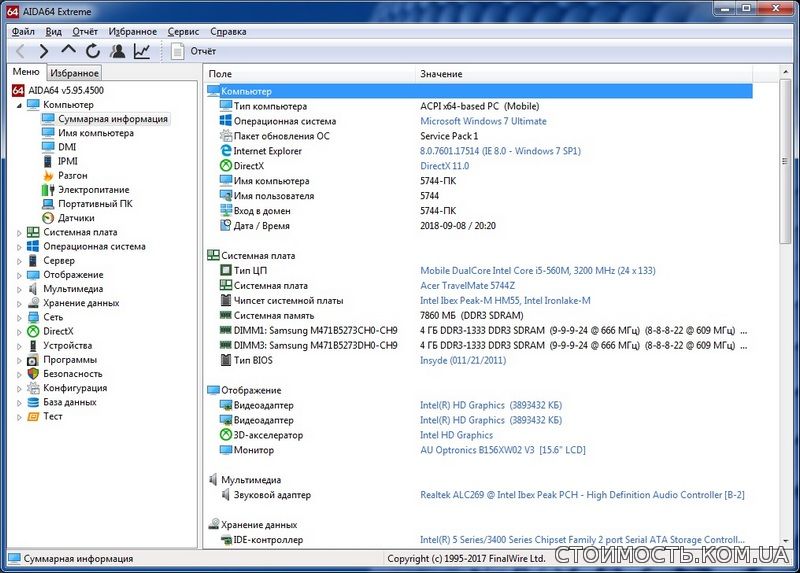This screenshot has height=573, width=800.
Task: Select the Дата / Время row
Action: click(479, 226)
